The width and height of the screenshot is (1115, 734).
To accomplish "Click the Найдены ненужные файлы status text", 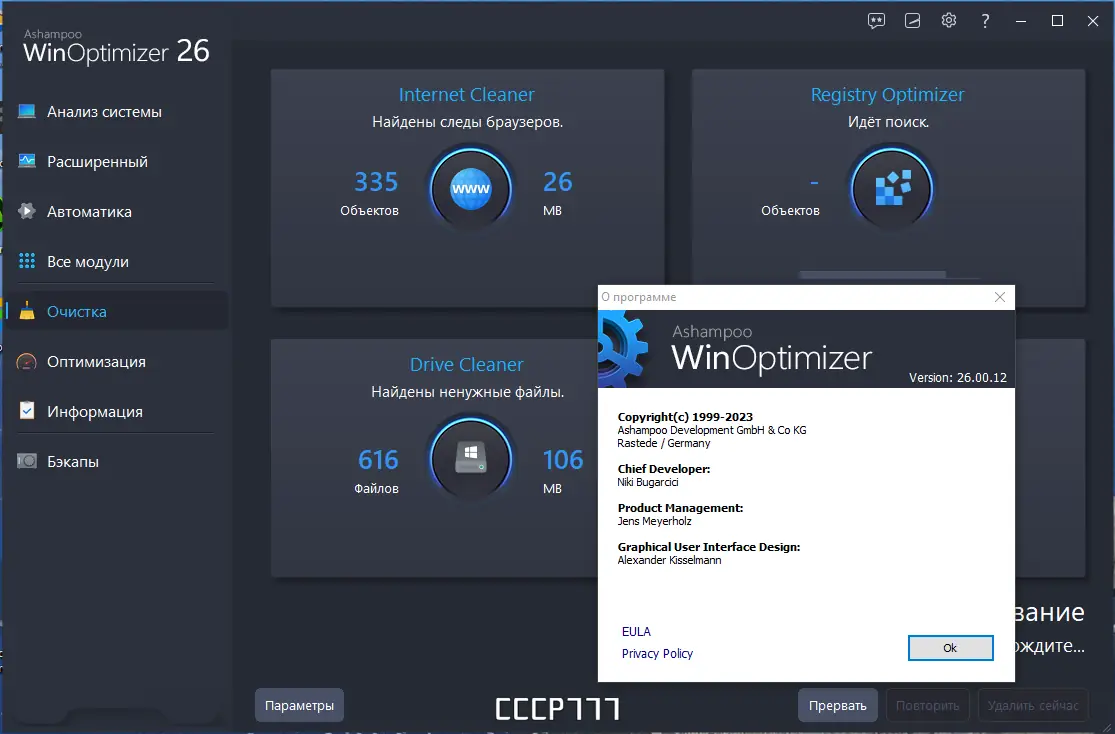I will [467, 392].
